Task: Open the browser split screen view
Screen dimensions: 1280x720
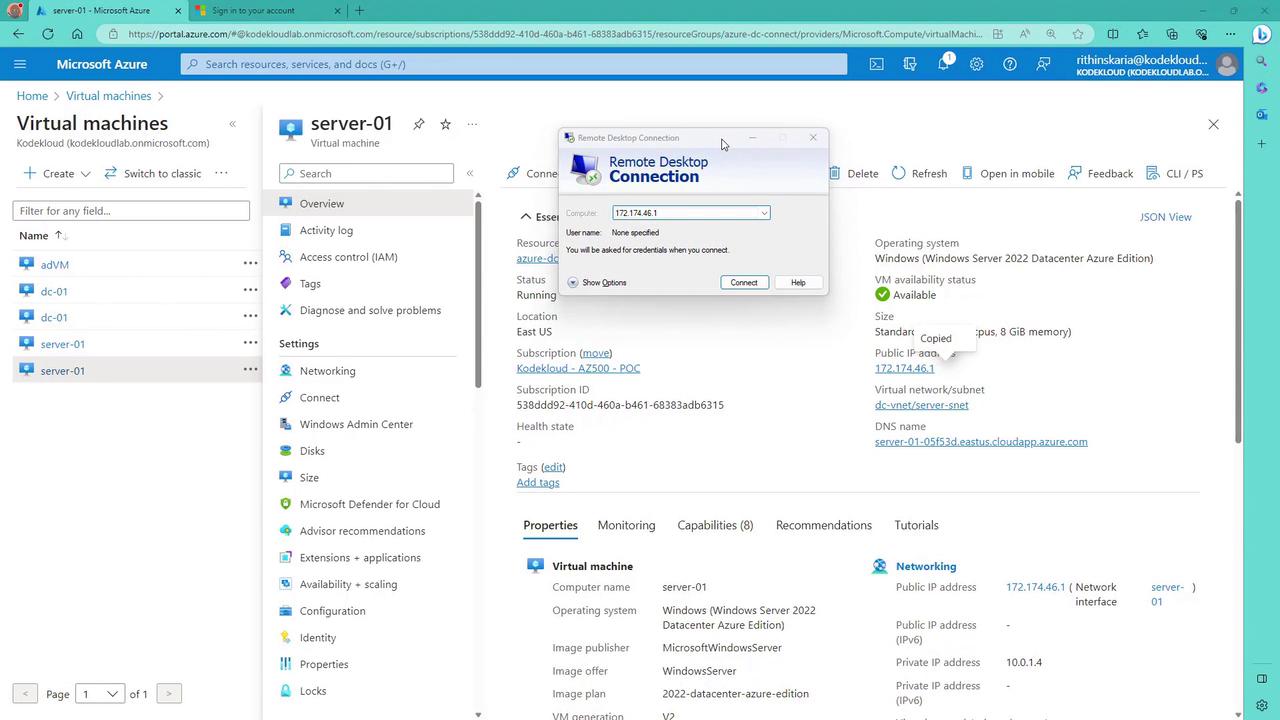Action: pos(1113,34)
